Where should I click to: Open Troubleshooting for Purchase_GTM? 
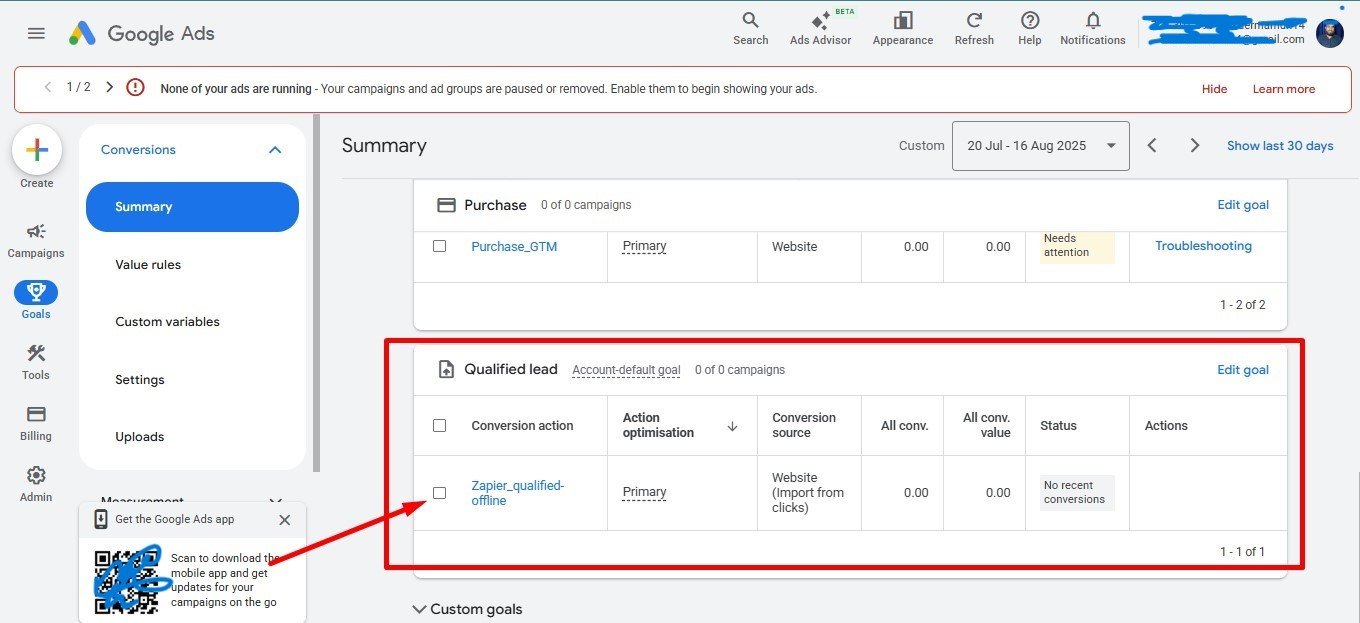tap(1203, 246)
